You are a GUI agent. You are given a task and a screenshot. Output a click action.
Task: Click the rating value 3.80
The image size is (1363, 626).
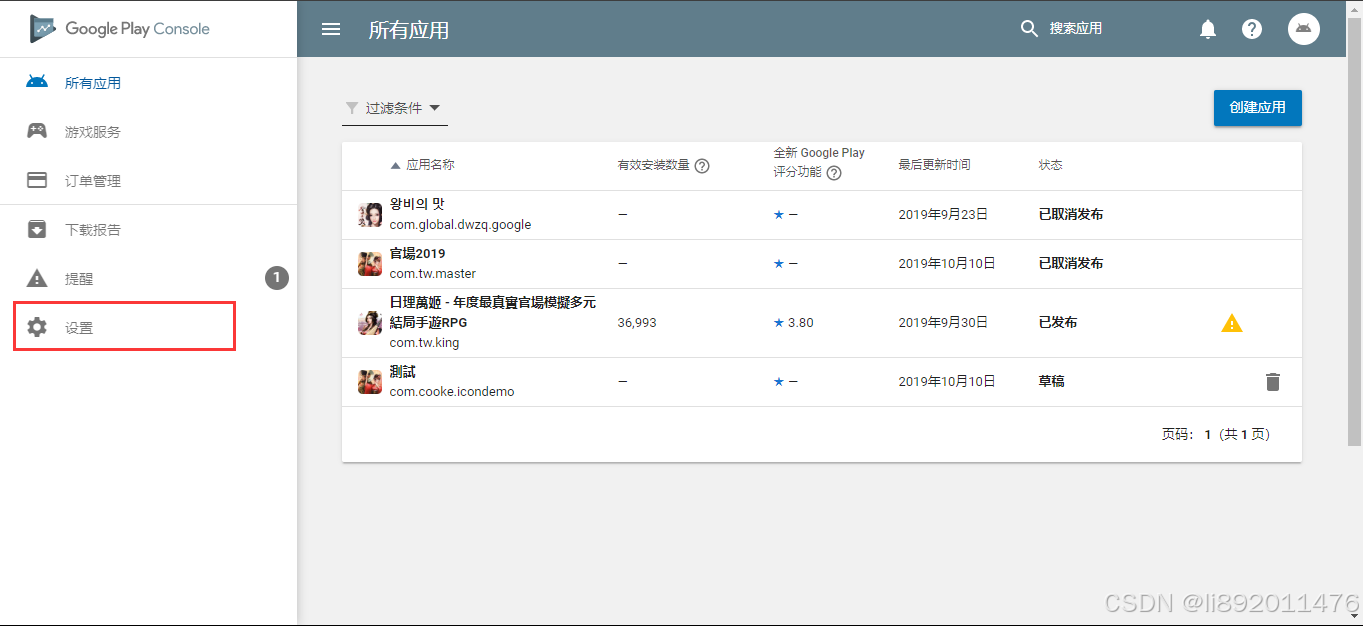[x=801, y=323]
